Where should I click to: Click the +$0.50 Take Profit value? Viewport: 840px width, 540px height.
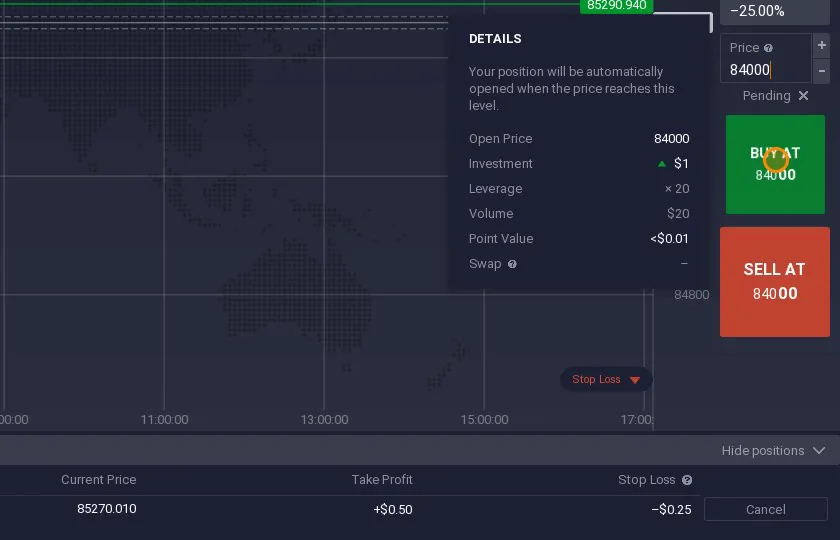[393, 509]
